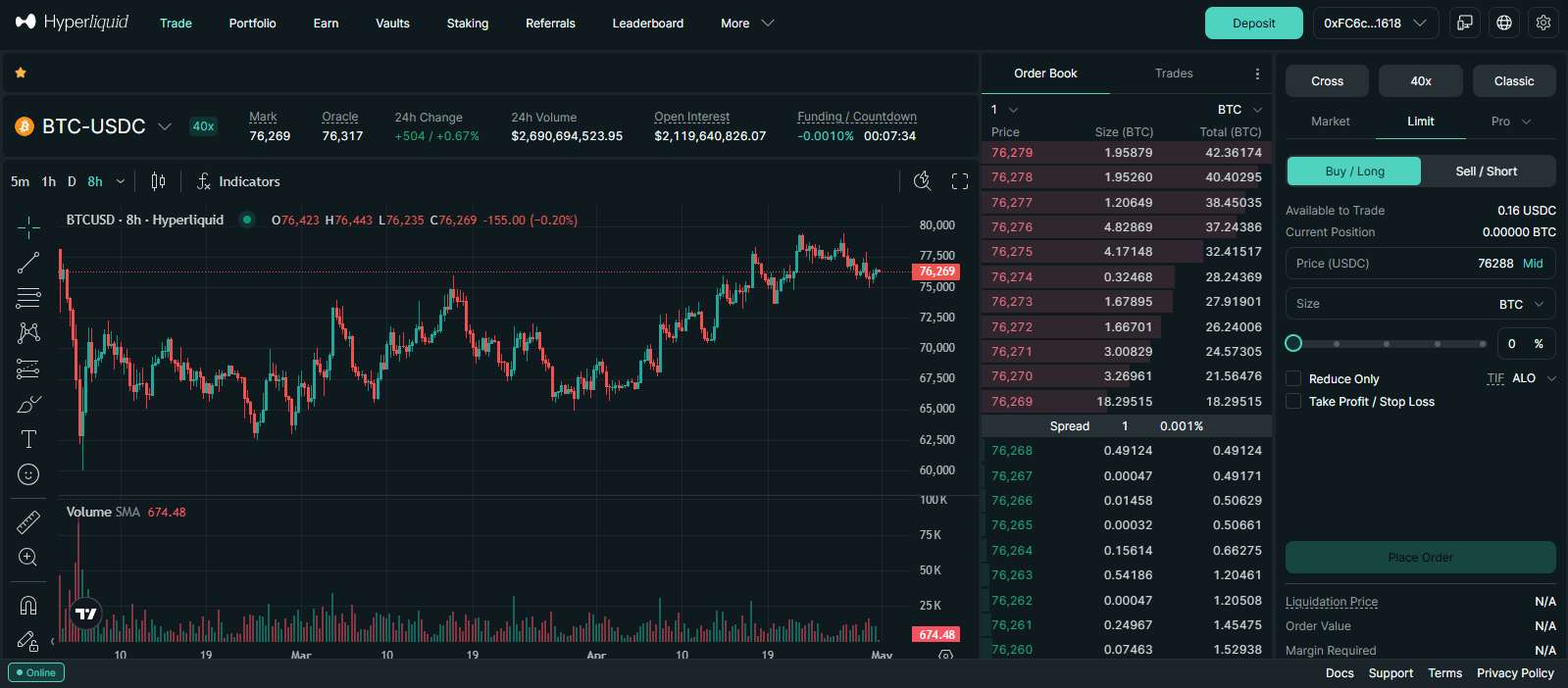Click the Deposit button

pos(1254,23)
